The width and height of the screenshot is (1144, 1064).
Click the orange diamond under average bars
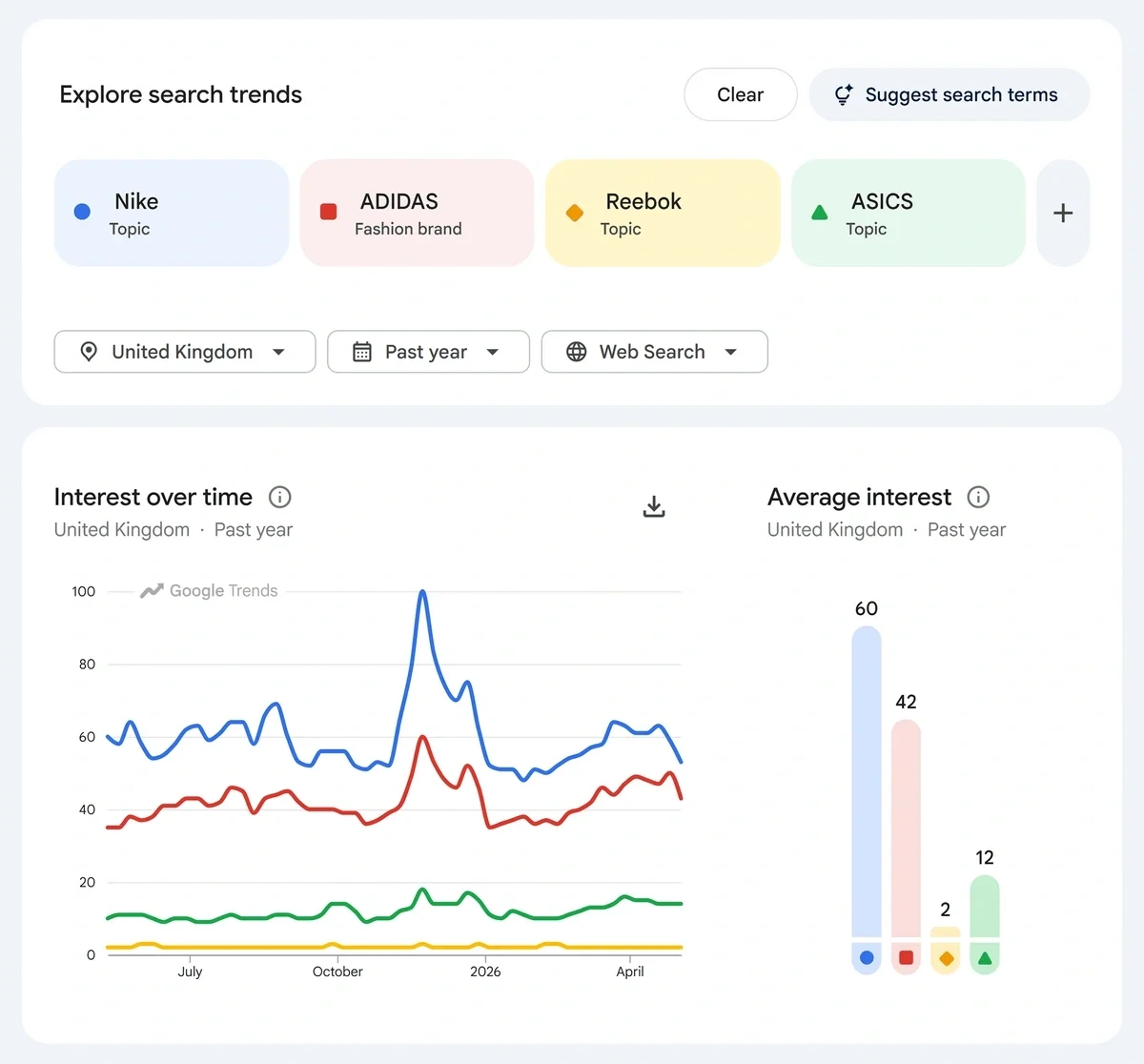945,958
